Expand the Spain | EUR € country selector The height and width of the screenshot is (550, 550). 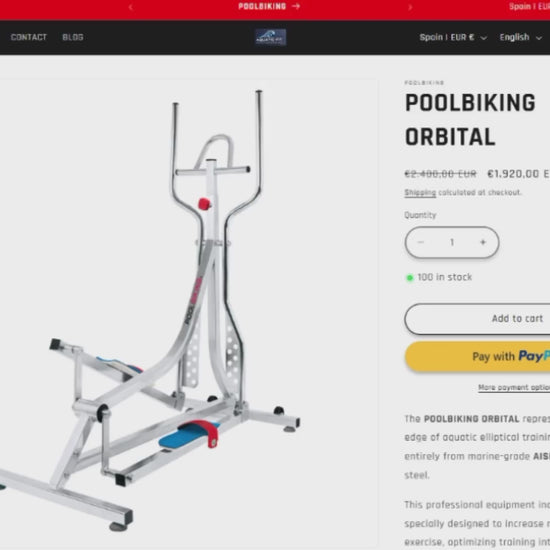click(x=453, y=37)
